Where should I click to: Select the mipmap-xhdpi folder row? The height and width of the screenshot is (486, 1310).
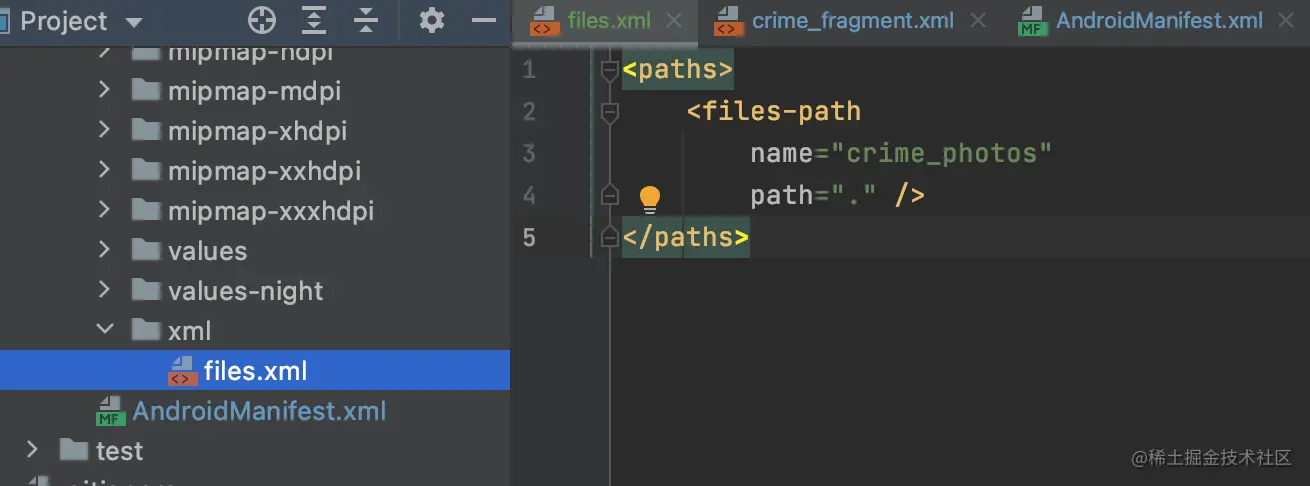(255, 131)
